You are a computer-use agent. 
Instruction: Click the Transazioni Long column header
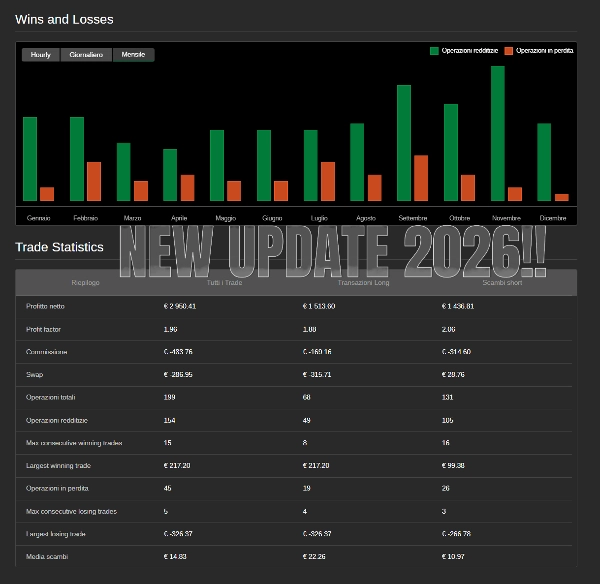tap(362, 283)
